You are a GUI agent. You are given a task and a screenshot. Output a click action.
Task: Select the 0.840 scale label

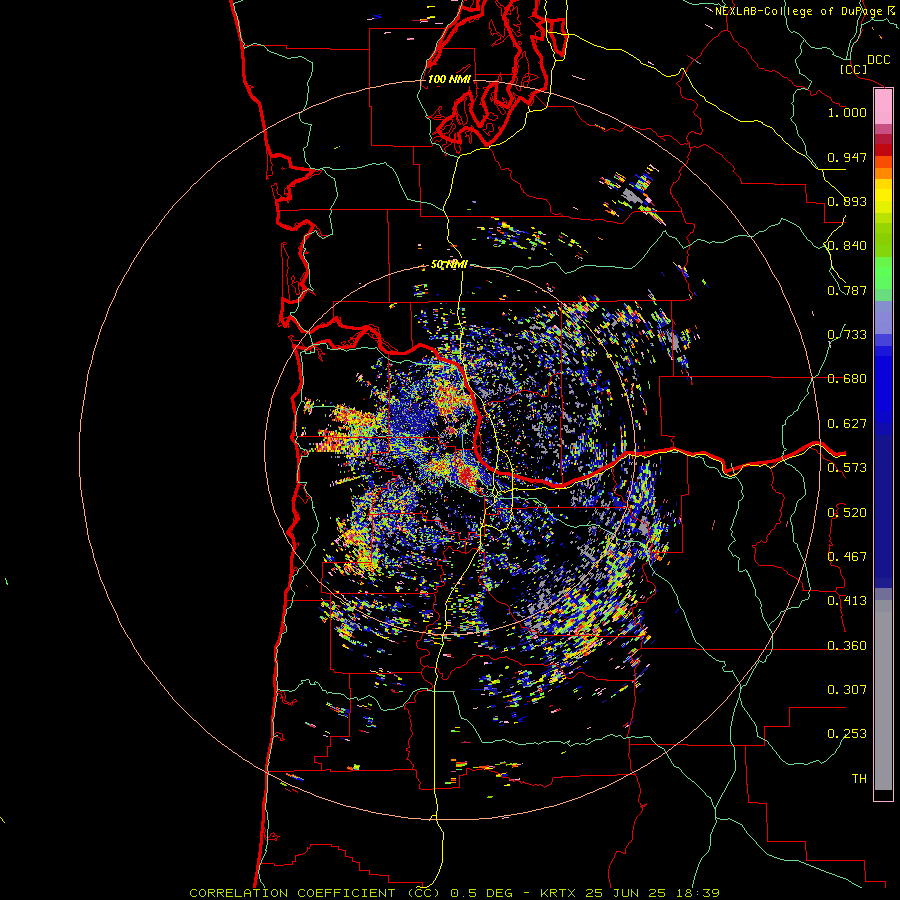[x=847, y=246]
